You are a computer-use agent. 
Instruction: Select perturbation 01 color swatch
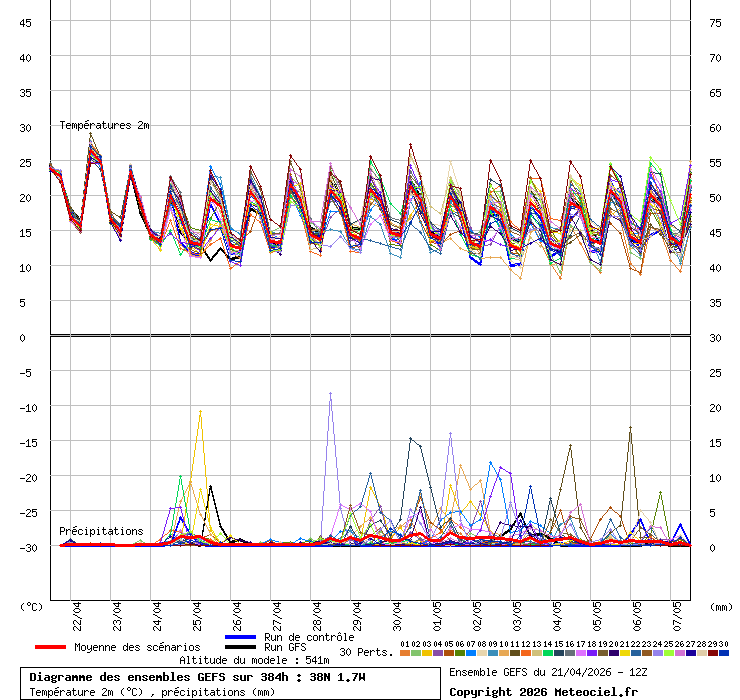(404, 653)
